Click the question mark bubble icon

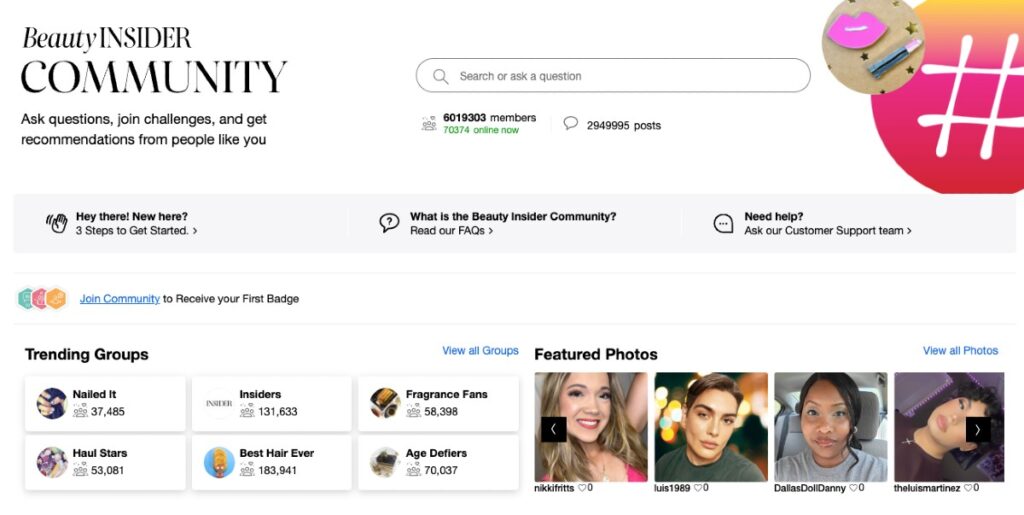pos(389,223)
